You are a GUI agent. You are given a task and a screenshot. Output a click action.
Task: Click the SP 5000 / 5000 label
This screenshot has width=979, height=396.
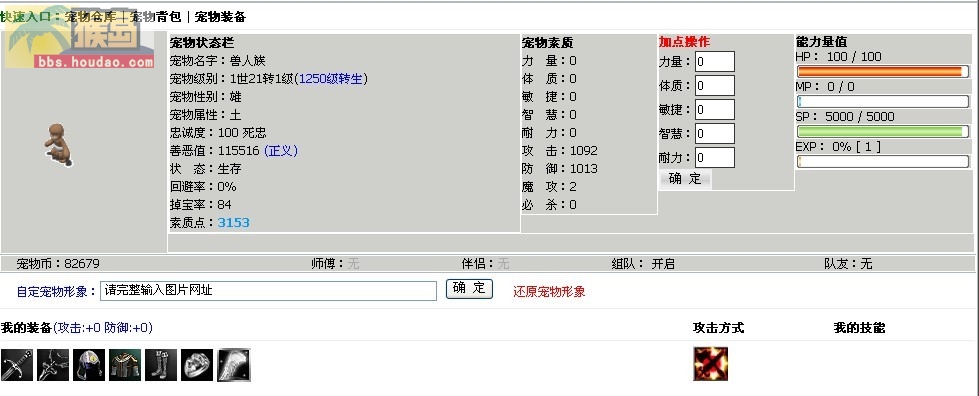(x=845, y=117)
